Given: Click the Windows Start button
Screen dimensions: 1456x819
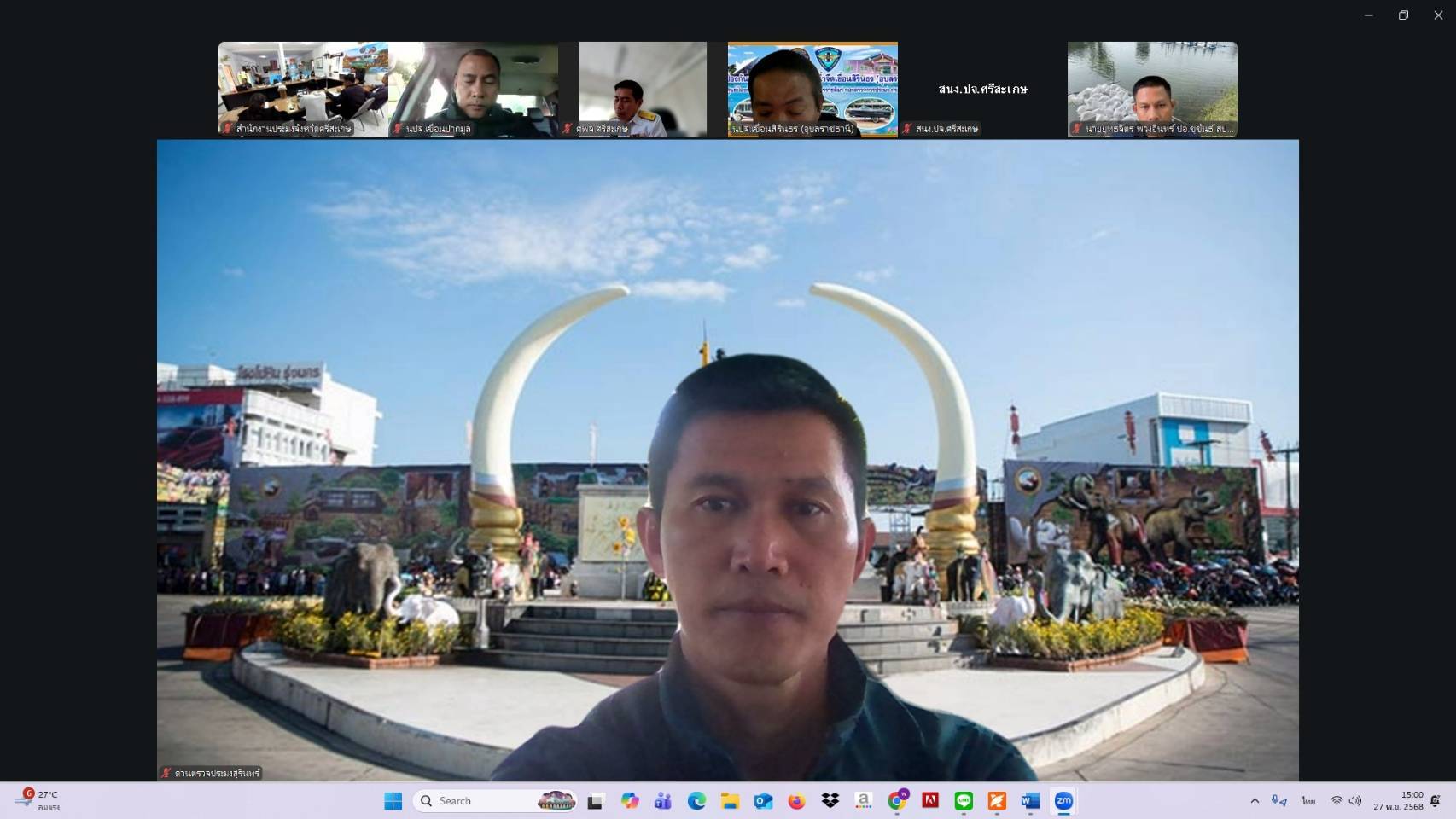Looking at the screenshot, I should point(393,801).
